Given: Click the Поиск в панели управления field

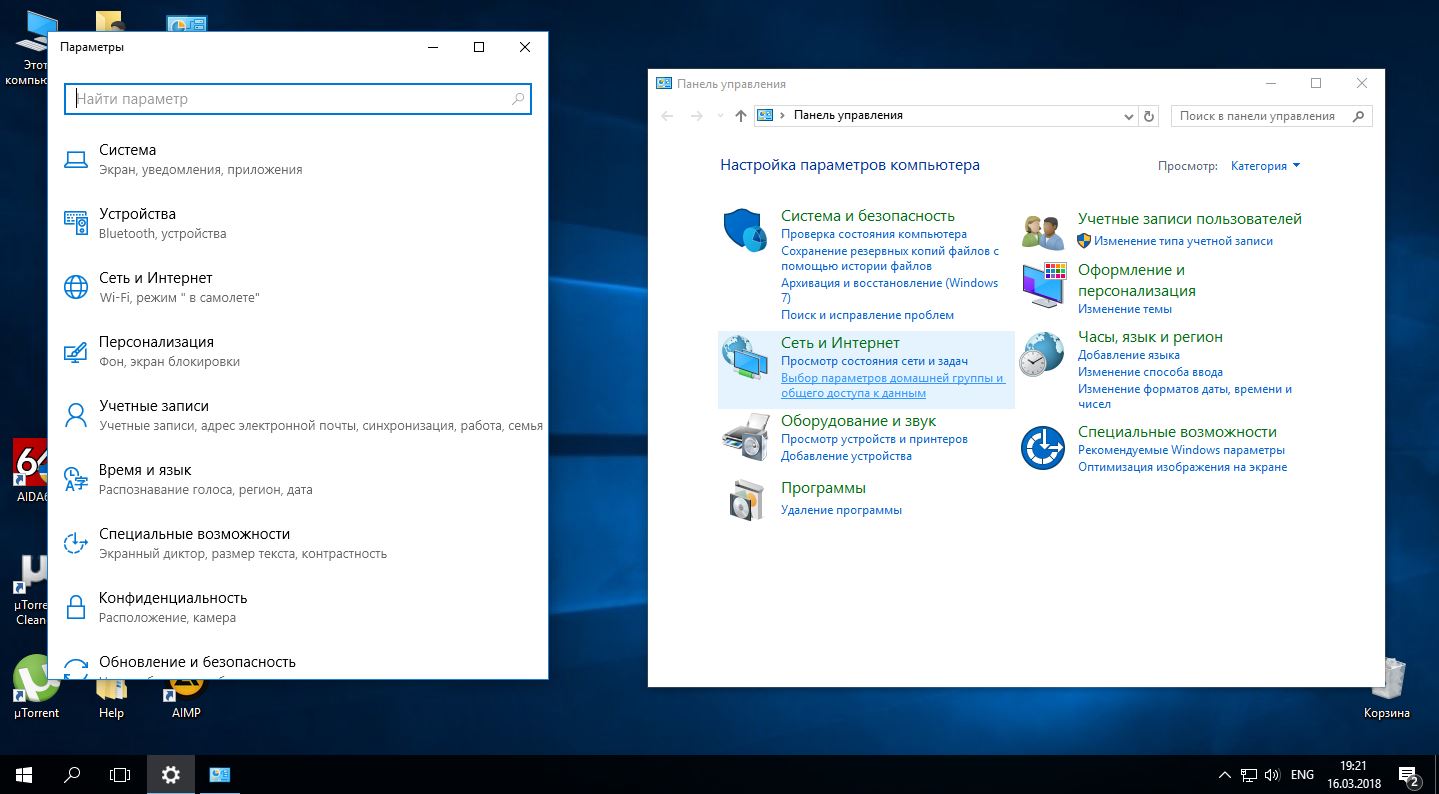Looking at the screenshot, I should pos(1271,116).
